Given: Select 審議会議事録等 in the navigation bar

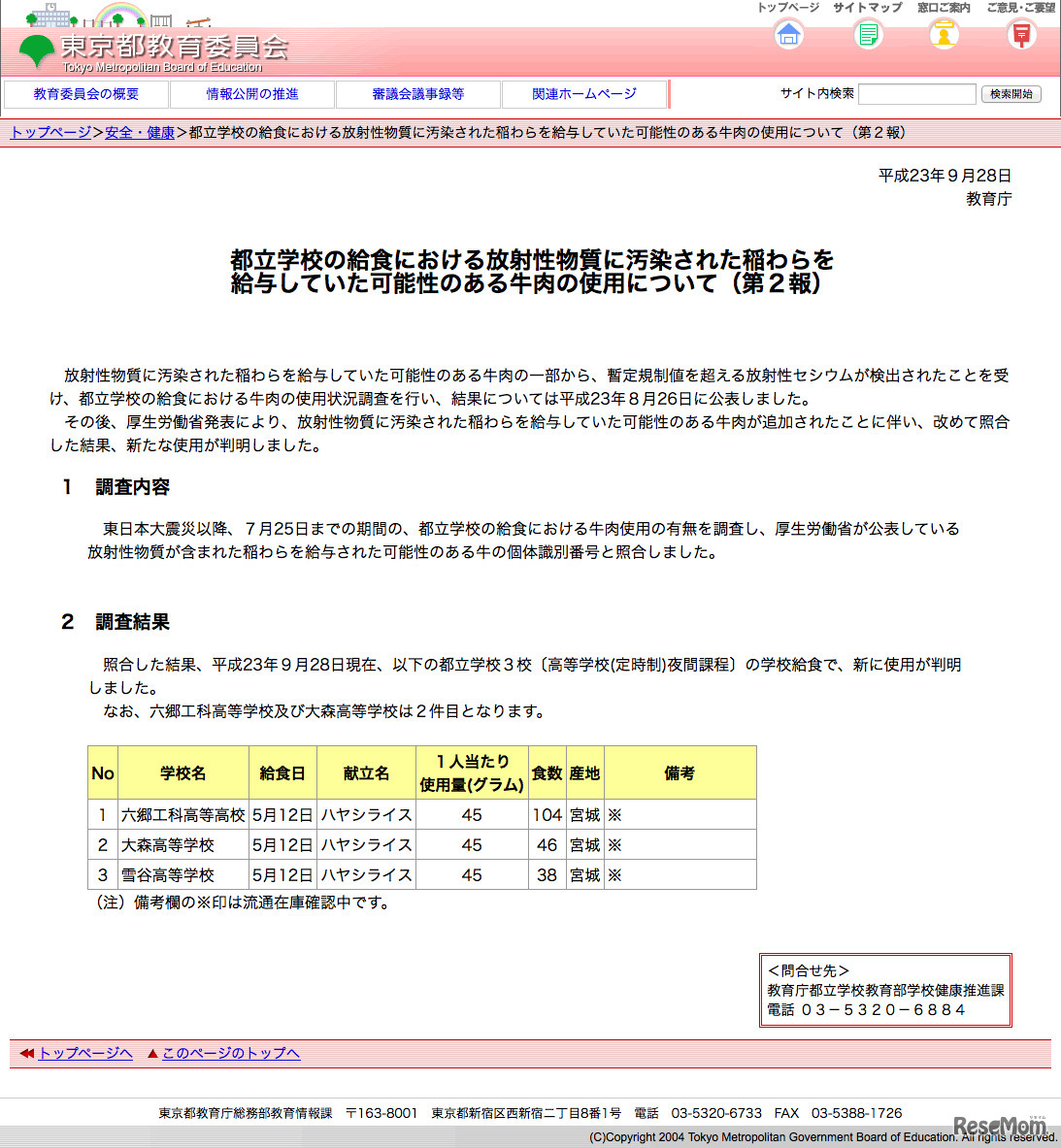Looking at the screenshot, I should (418, 94).
